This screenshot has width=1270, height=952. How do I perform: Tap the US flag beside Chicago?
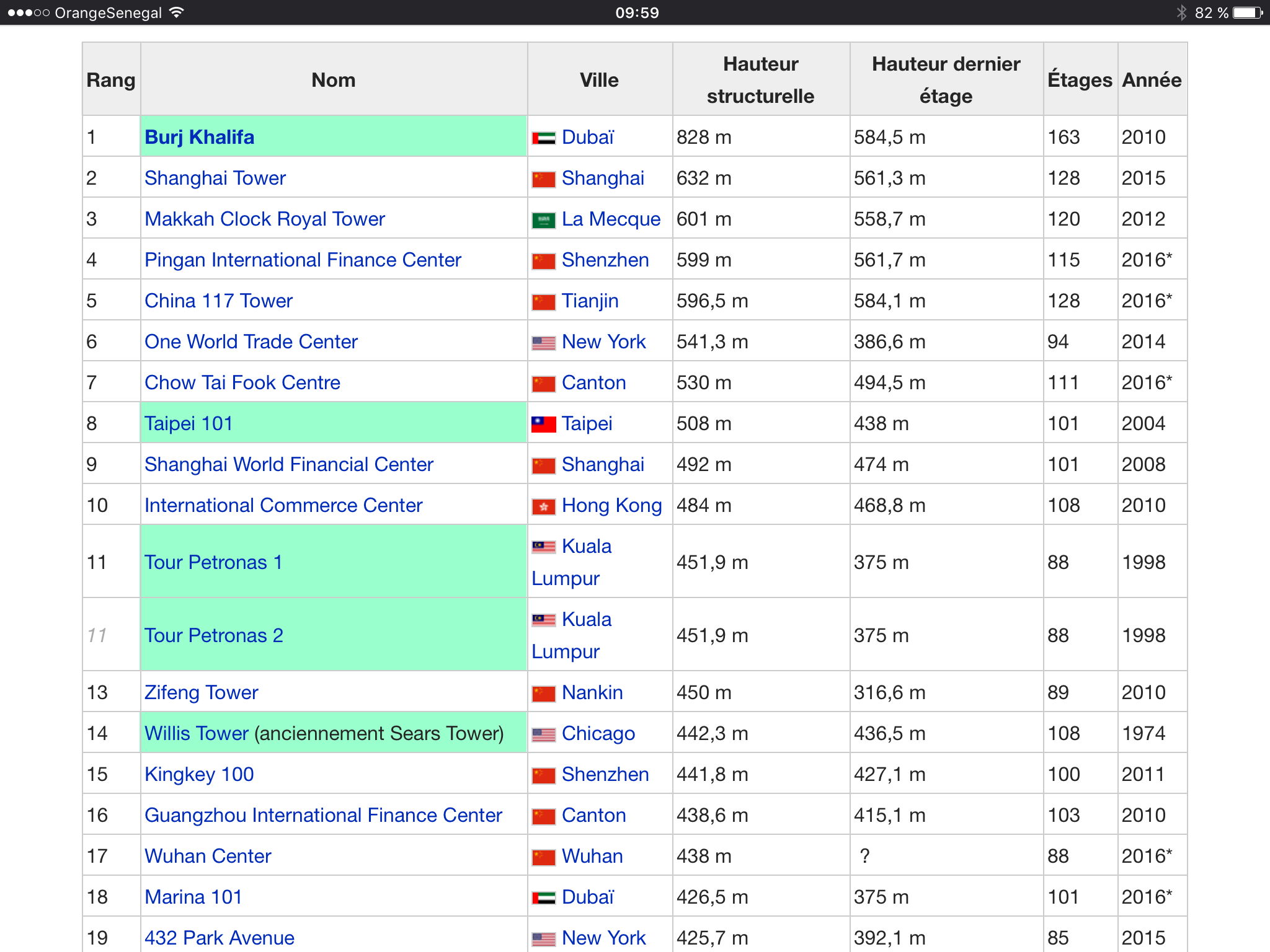point(543,734)
